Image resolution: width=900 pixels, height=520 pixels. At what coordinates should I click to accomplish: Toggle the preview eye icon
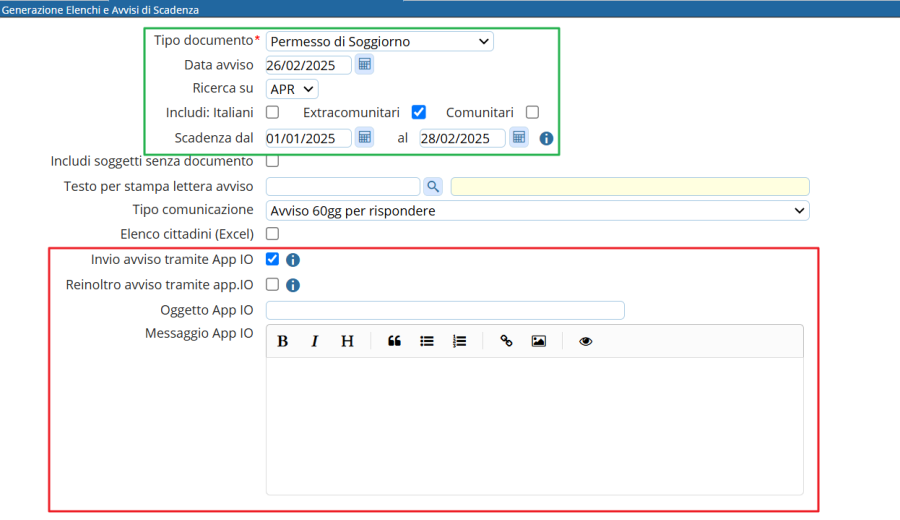(x=586, y=341)
